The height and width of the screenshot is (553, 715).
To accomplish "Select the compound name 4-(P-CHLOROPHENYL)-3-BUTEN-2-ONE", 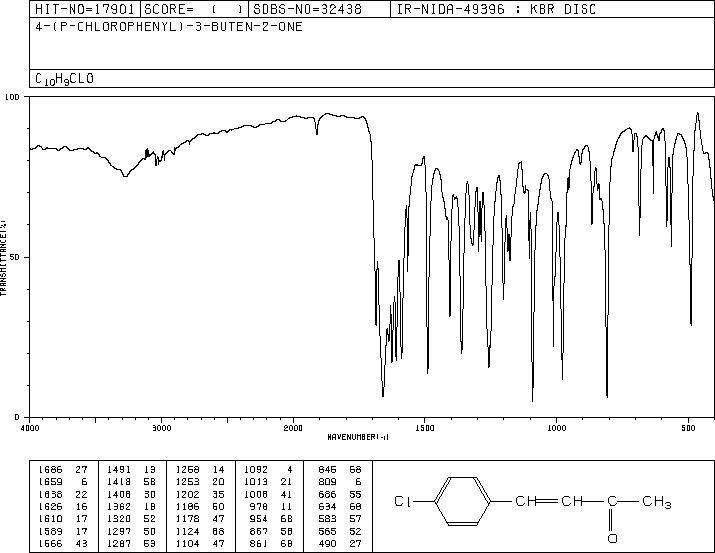I will coord(169,27).
